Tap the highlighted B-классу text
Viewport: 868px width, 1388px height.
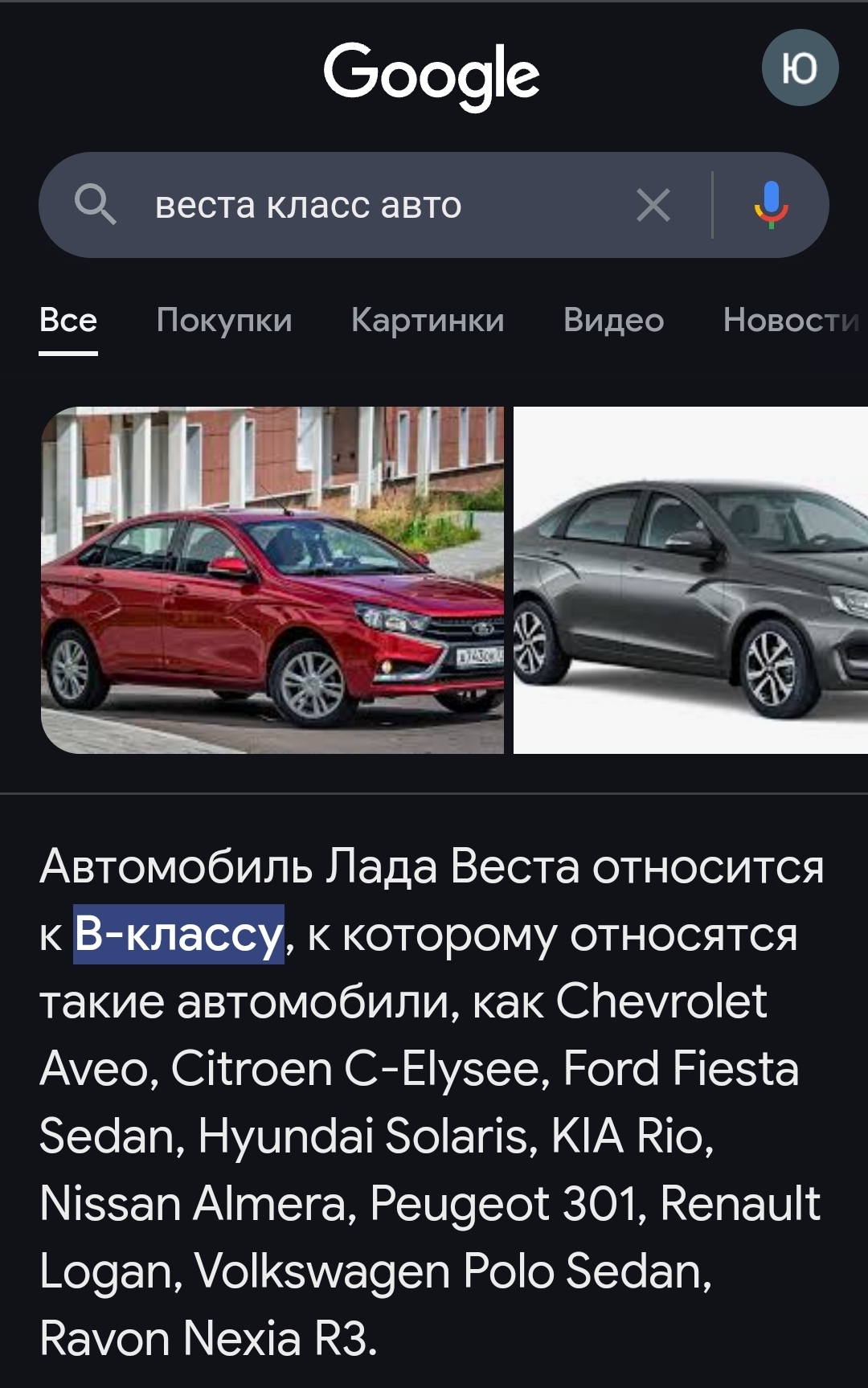coord(179,935)
